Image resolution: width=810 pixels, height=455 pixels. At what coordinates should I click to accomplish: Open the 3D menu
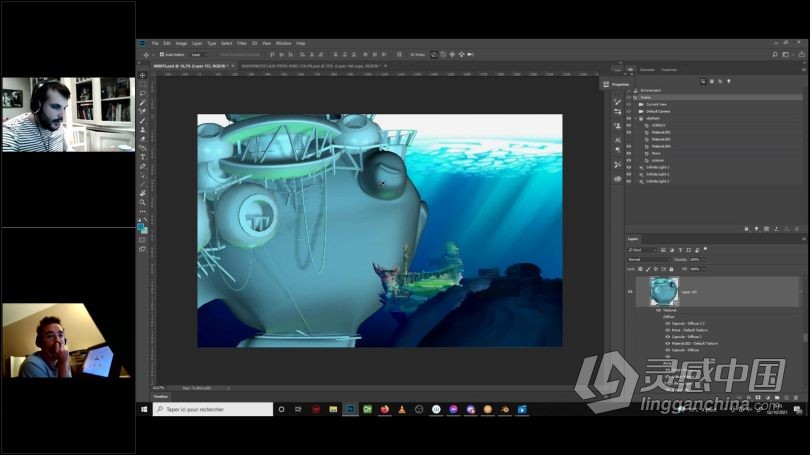tap(254, 43)
